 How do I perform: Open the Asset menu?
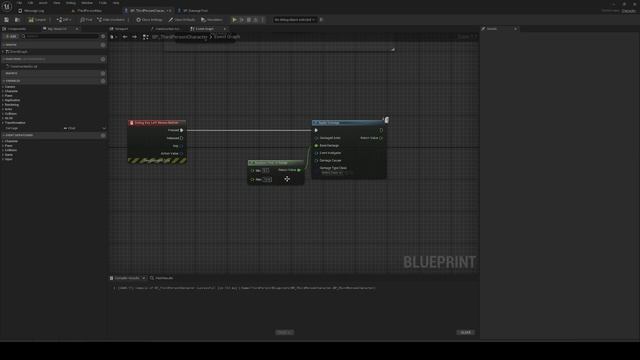[43, 3]
